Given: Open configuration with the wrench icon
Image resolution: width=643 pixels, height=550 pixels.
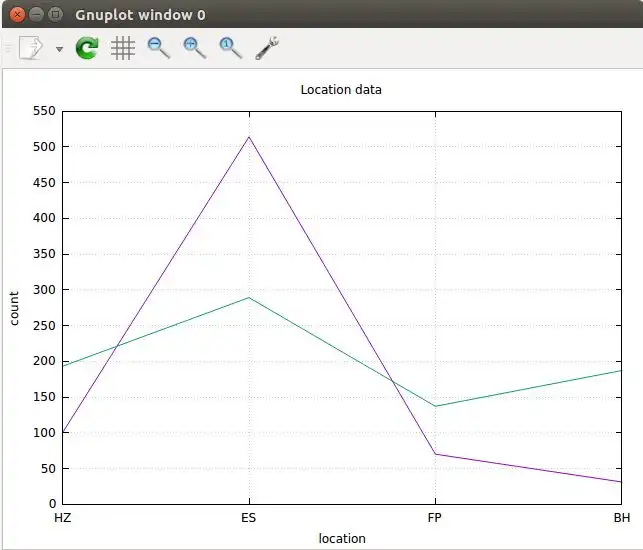Looking at the screenshot, I should point(267,48).
